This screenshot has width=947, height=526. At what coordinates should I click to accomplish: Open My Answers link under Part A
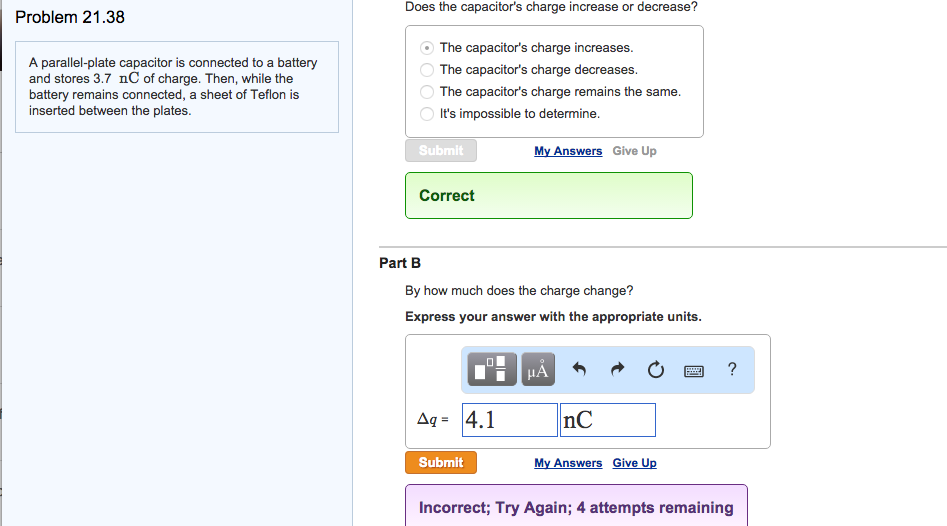tap(568, 151)
